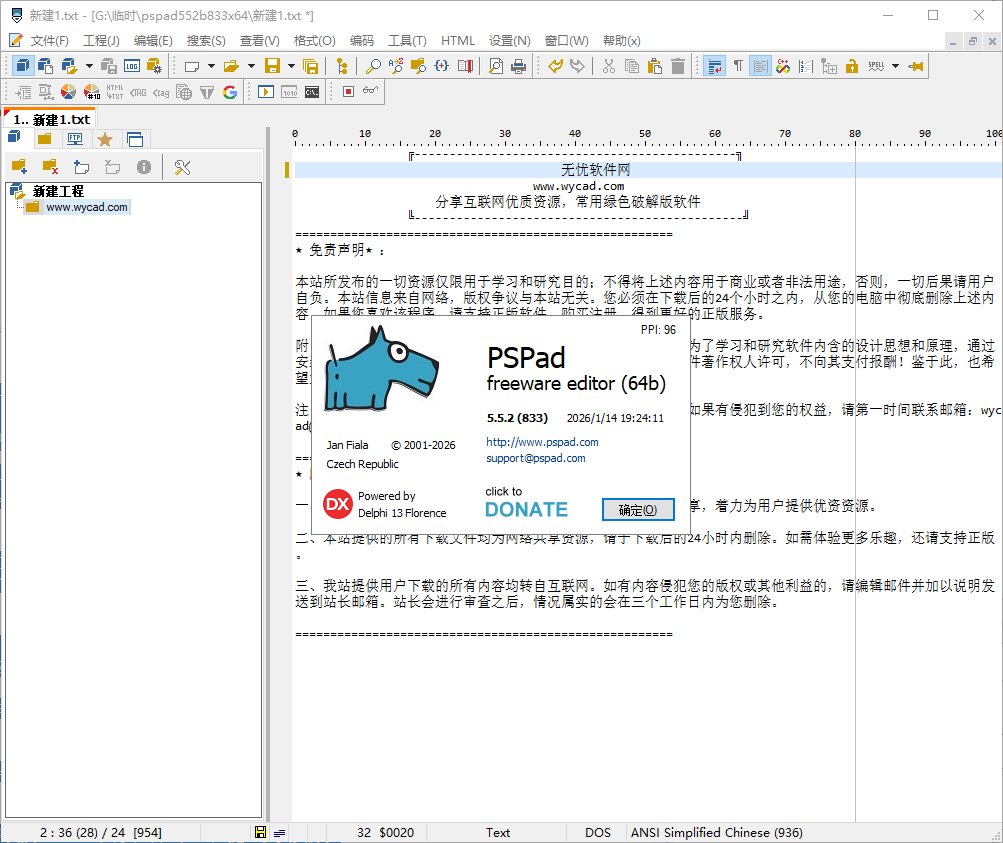Toggle read-only mode with the lock icon
1003x843 pixels.
point(852,67)
